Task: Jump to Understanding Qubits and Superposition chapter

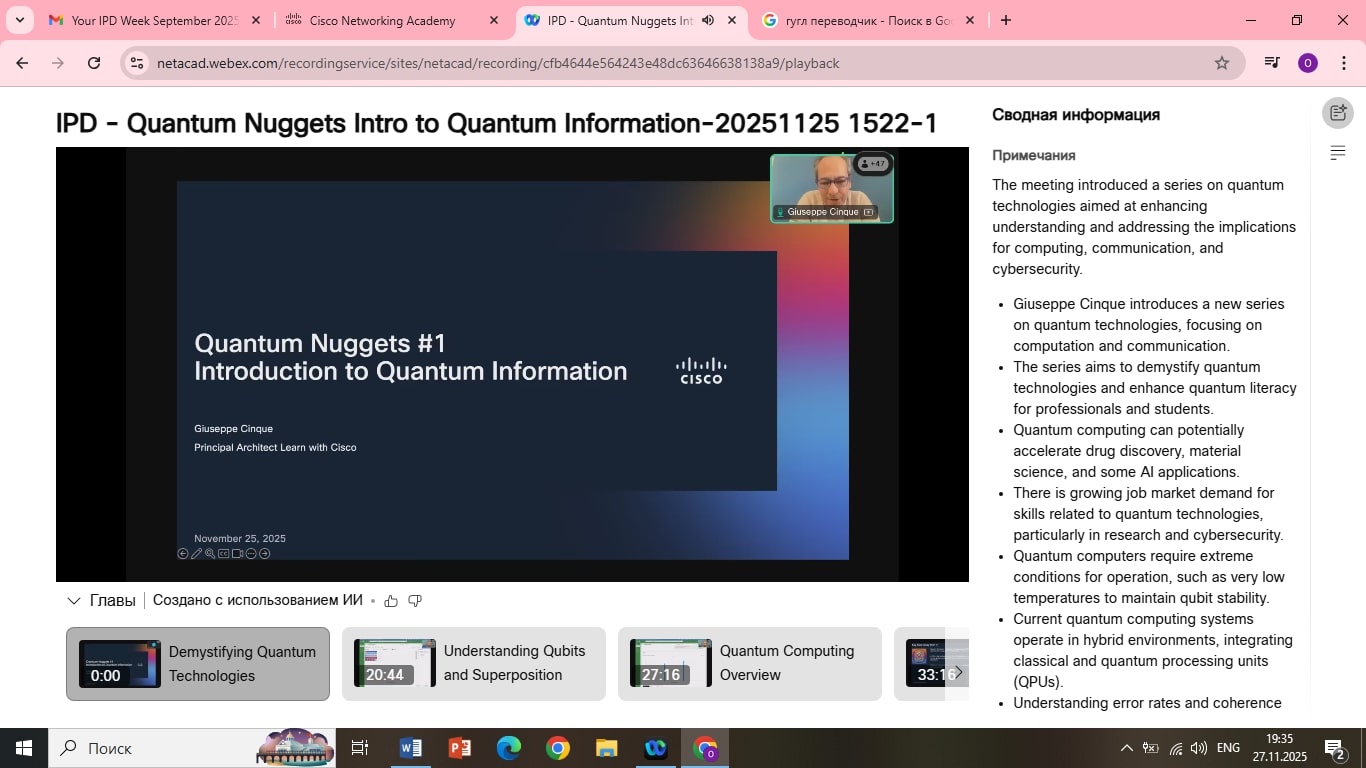Action: tap(473, 664)
